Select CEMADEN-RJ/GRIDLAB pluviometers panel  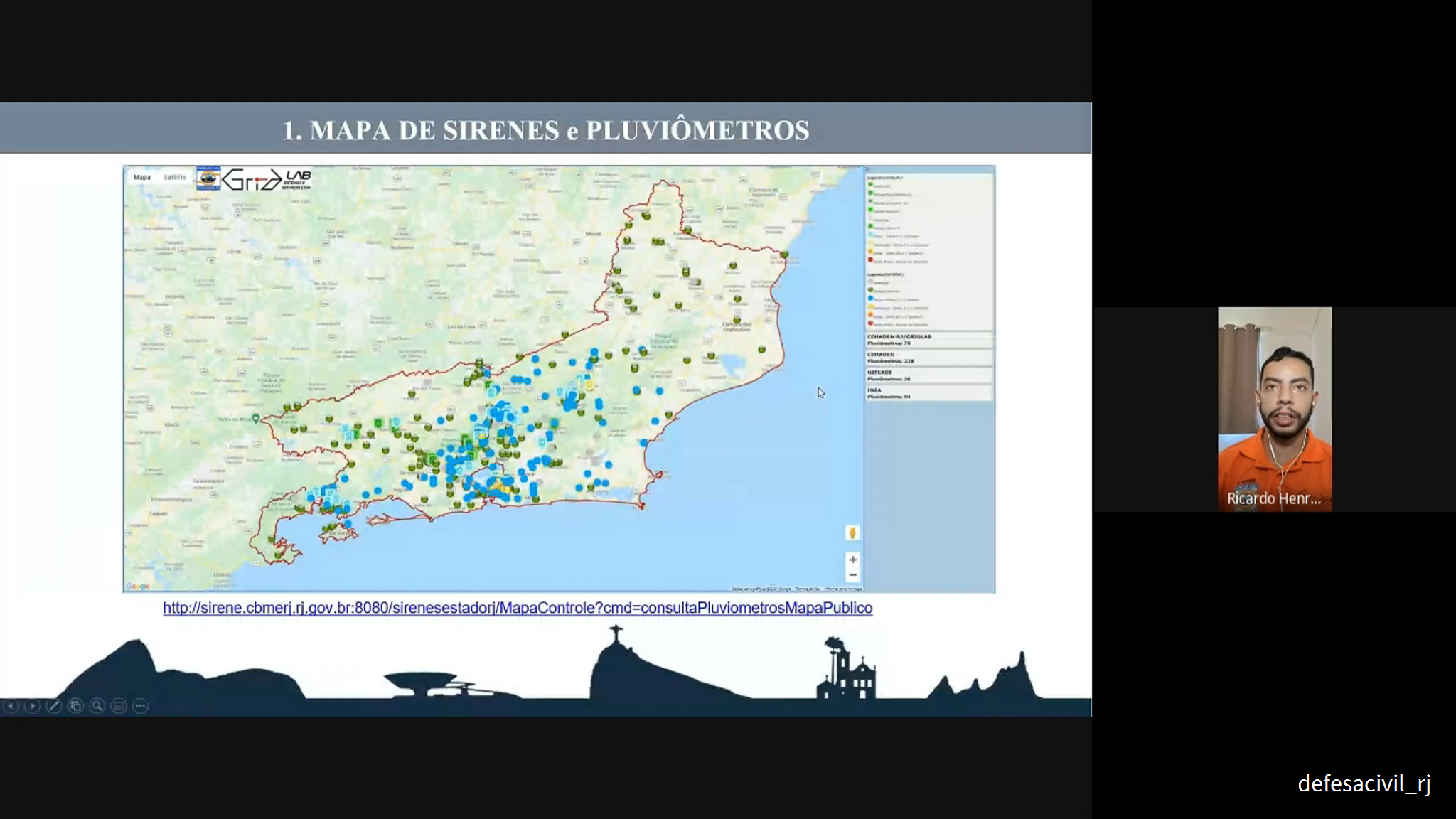928,339
